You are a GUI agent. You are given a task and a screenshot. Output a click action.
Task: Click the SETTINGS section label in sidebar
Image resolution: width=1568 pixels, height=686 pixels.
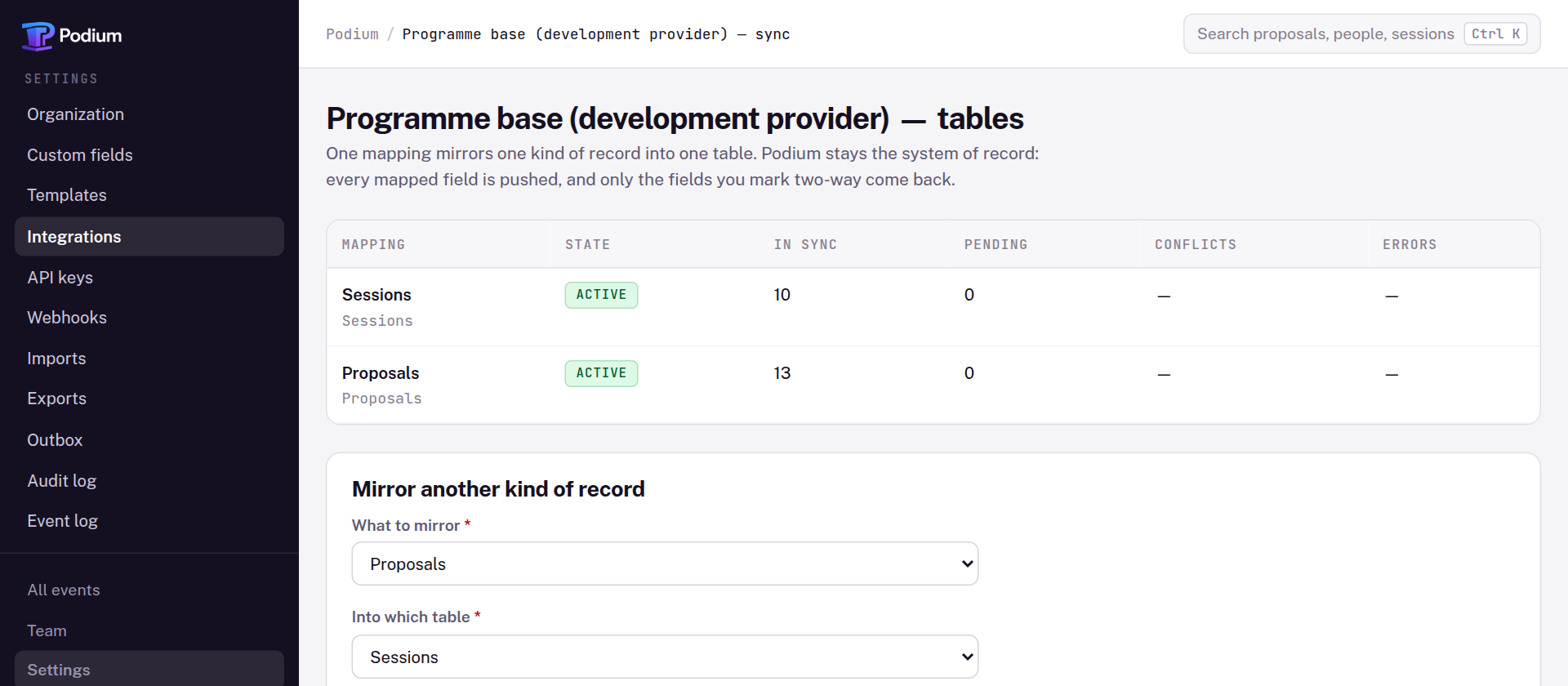tap(61, 78)
